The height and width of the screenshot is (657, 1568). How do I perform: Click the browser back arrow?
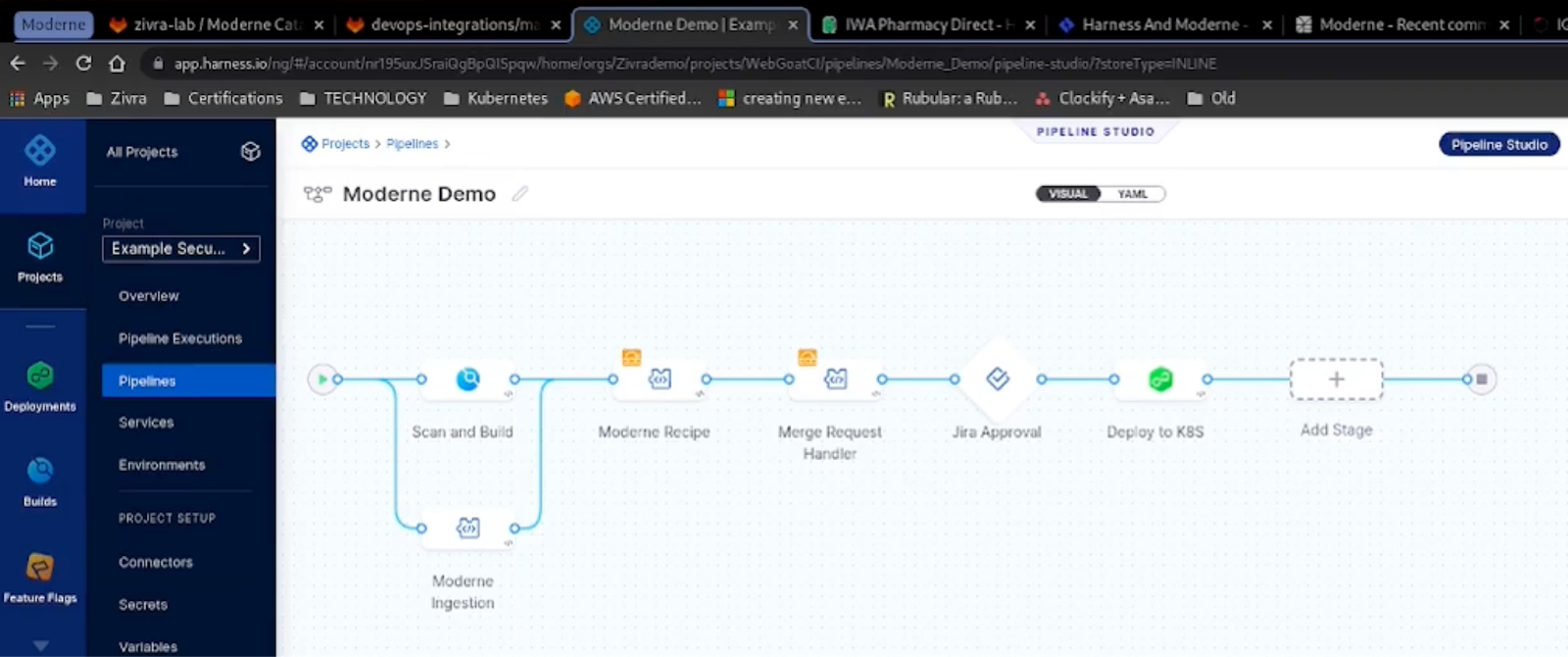coord(18,64)
